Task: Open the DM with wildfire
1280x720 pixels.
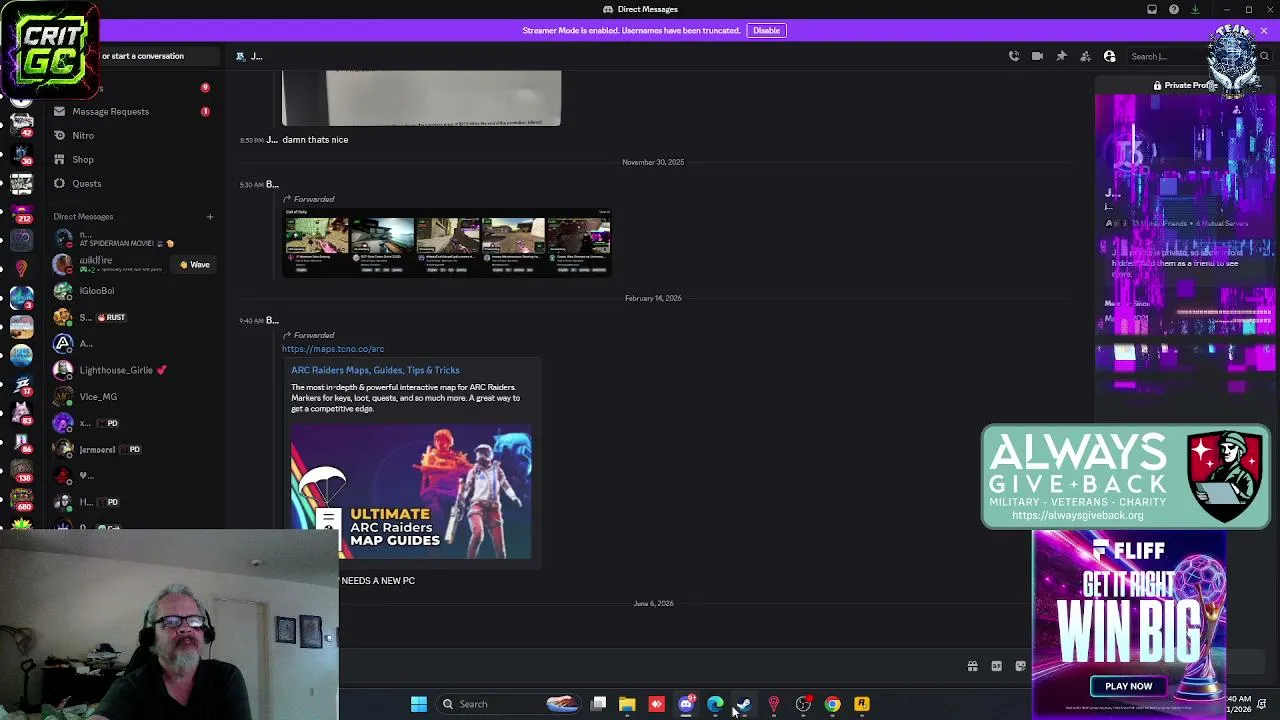Action: tap(110, 264)
